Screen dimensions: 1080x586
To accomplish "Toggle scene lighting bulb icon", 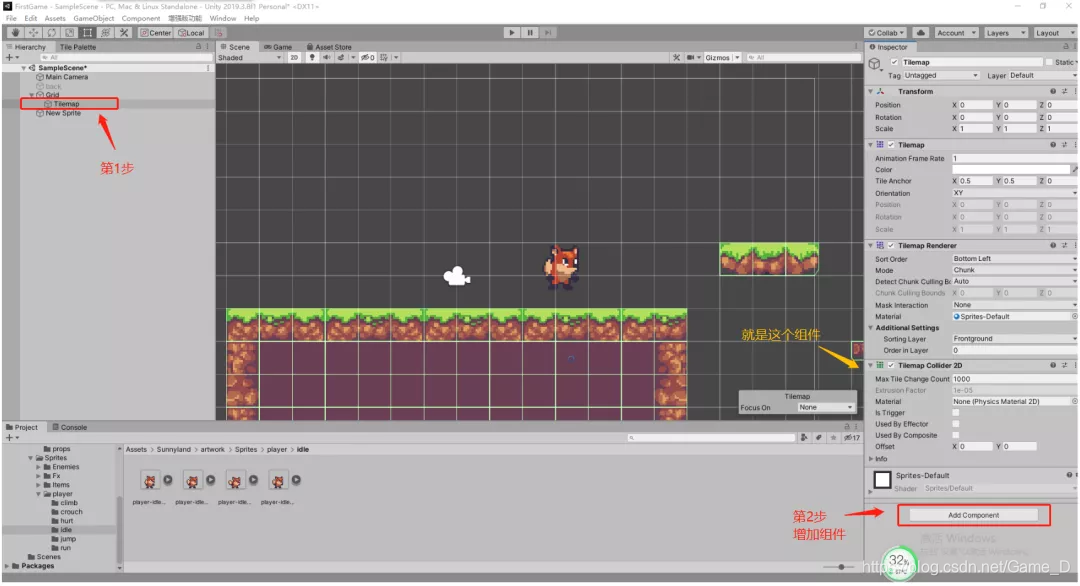I will (312, 57).
